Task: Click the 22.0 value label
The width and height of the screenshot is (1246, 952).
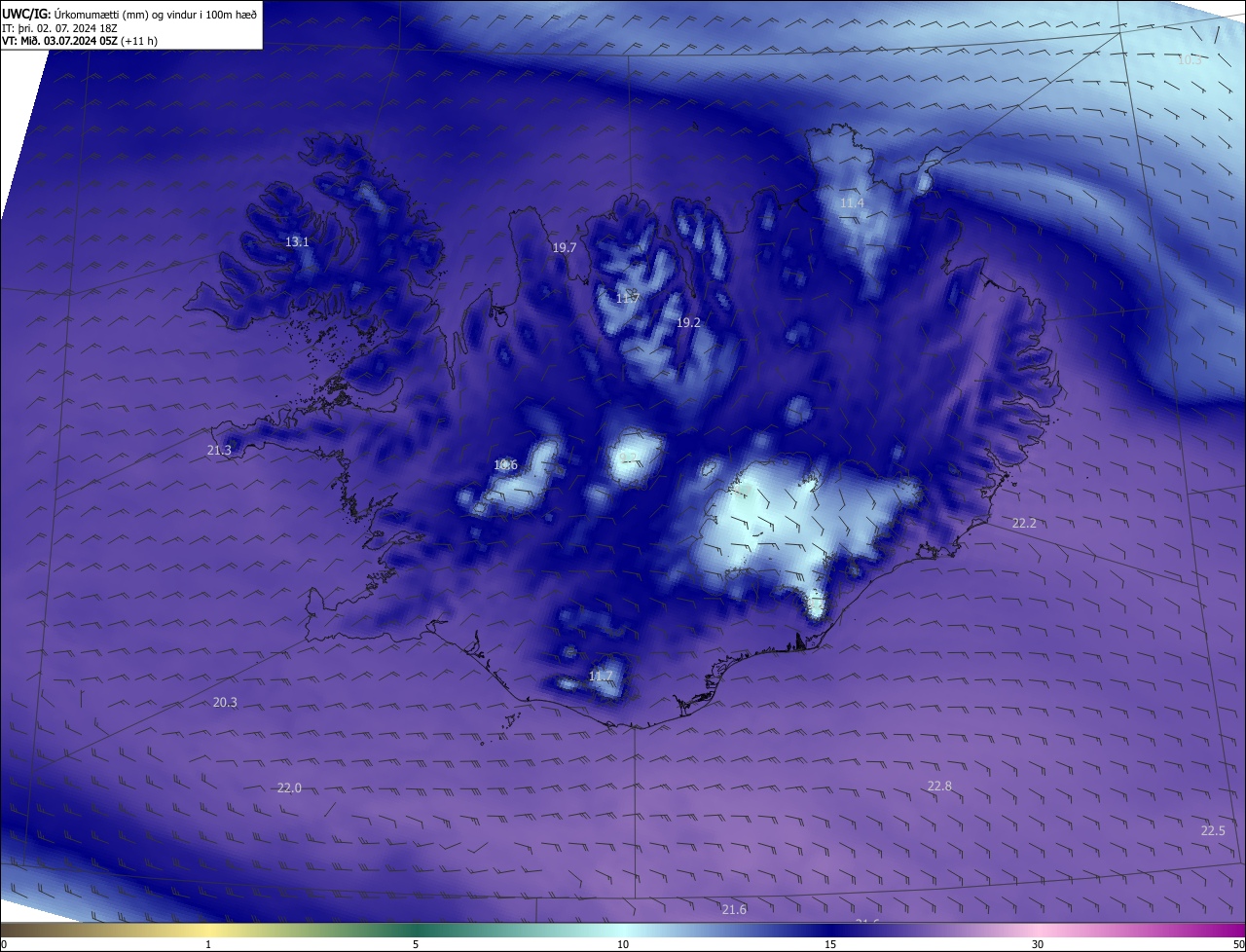Action: (x=289, y=787)
